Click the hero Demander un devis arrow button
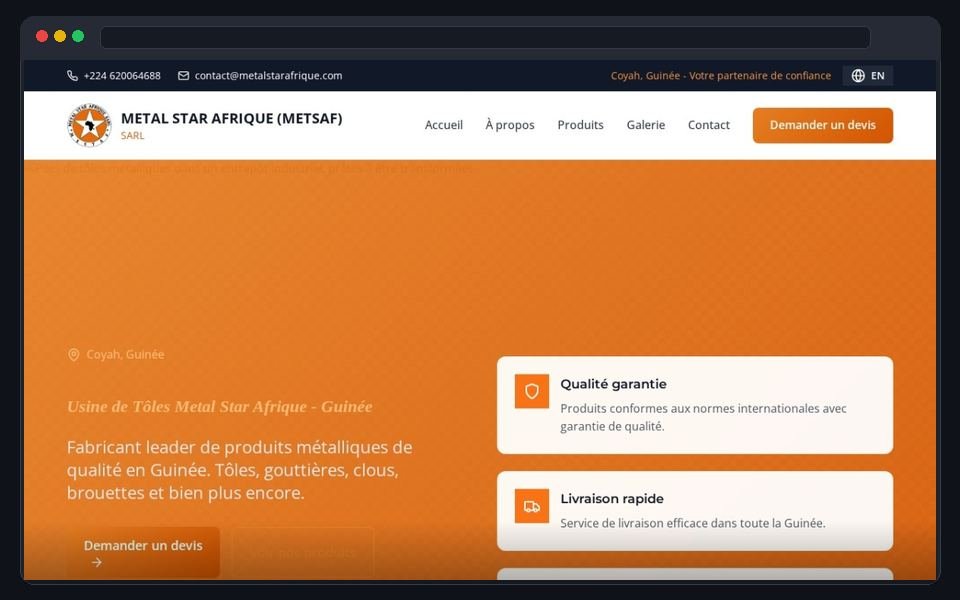Image resolution: width=960 pixels, height=600 pixels. point(143,553)
